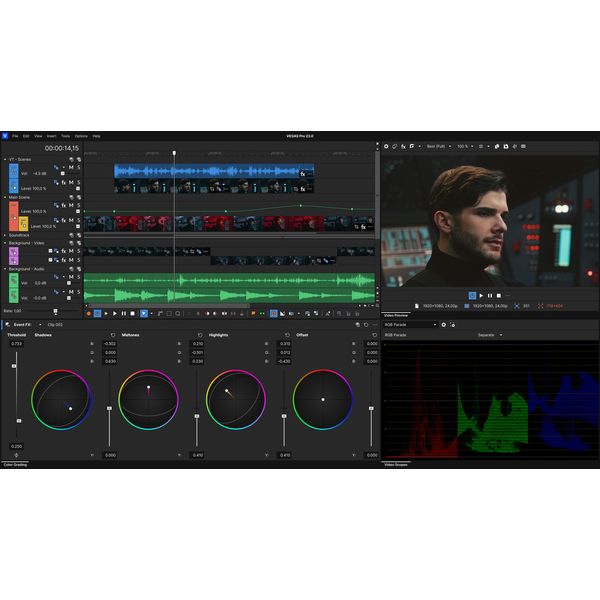Click the project settings gear in Video Preview
The width and height of the screenshot is (600, 600).
click(x=386, y=147)
